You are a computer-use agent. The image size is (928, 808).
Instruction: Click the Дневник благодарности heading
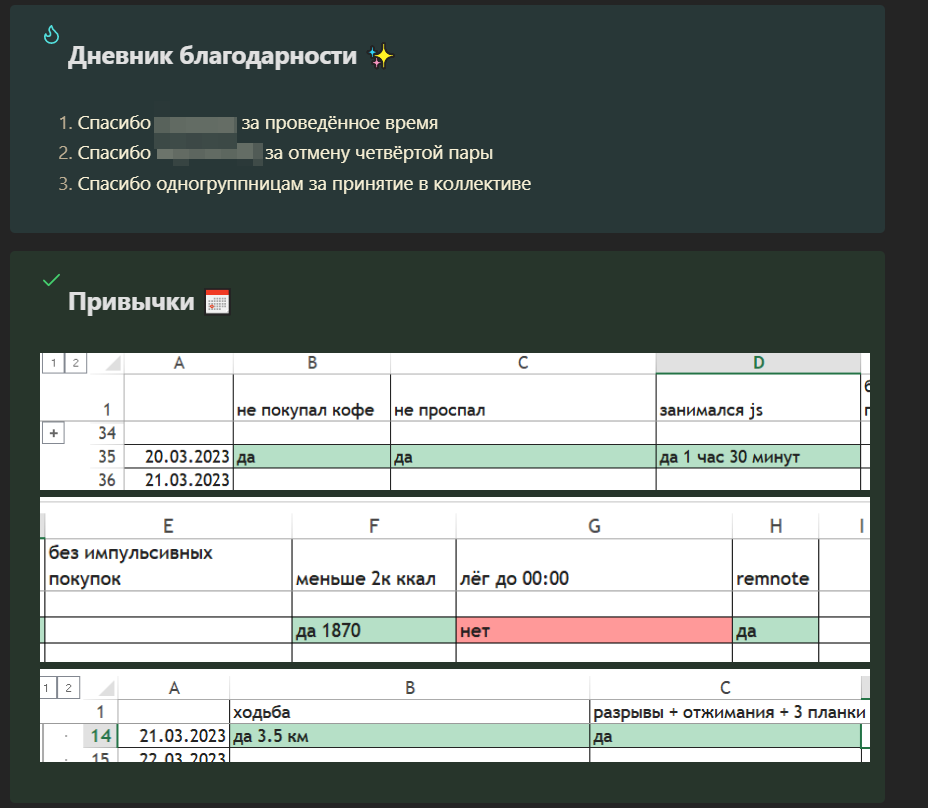[x=212, y=56]
